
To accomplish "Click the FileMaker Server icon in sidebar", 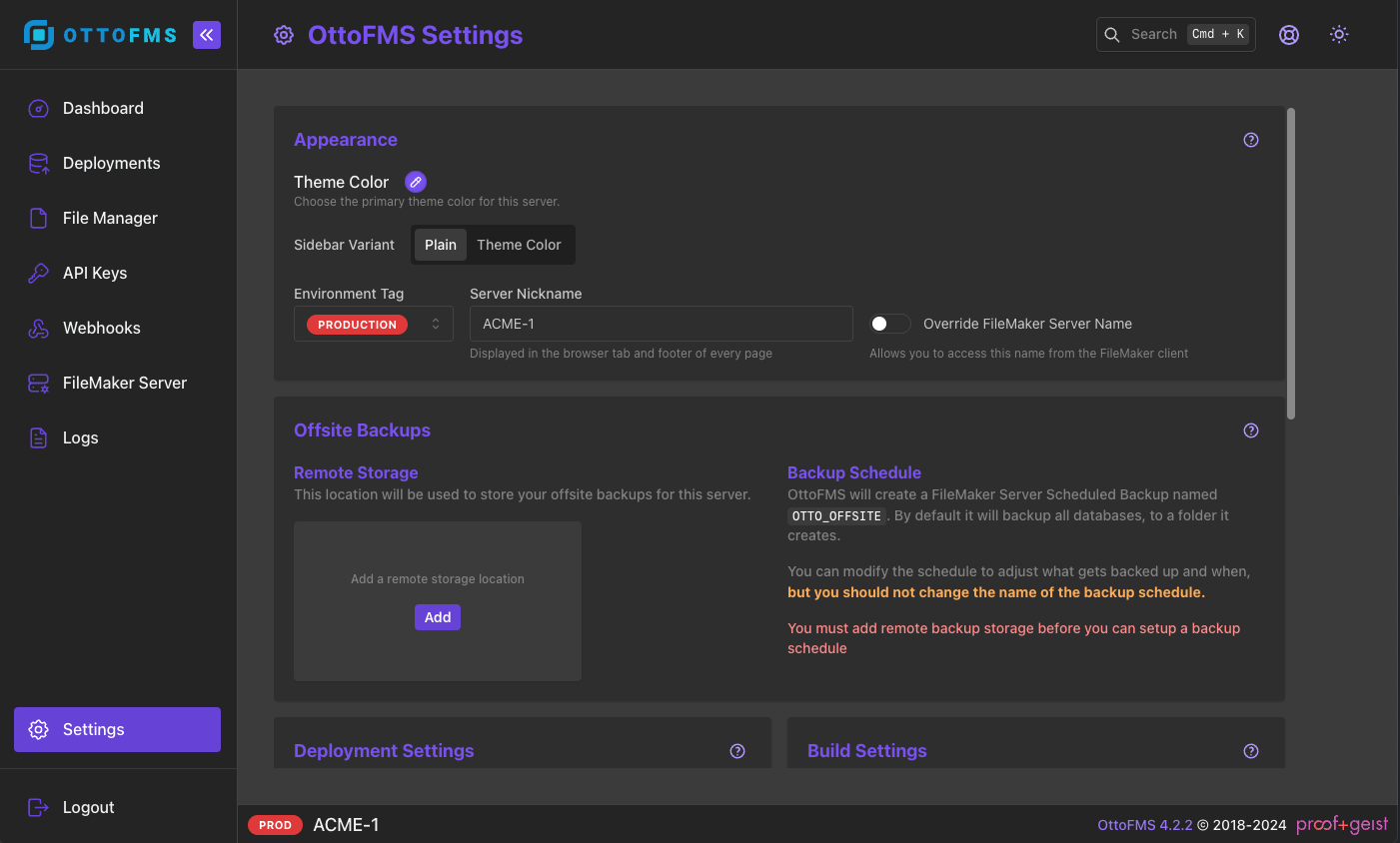I will 39,383.
